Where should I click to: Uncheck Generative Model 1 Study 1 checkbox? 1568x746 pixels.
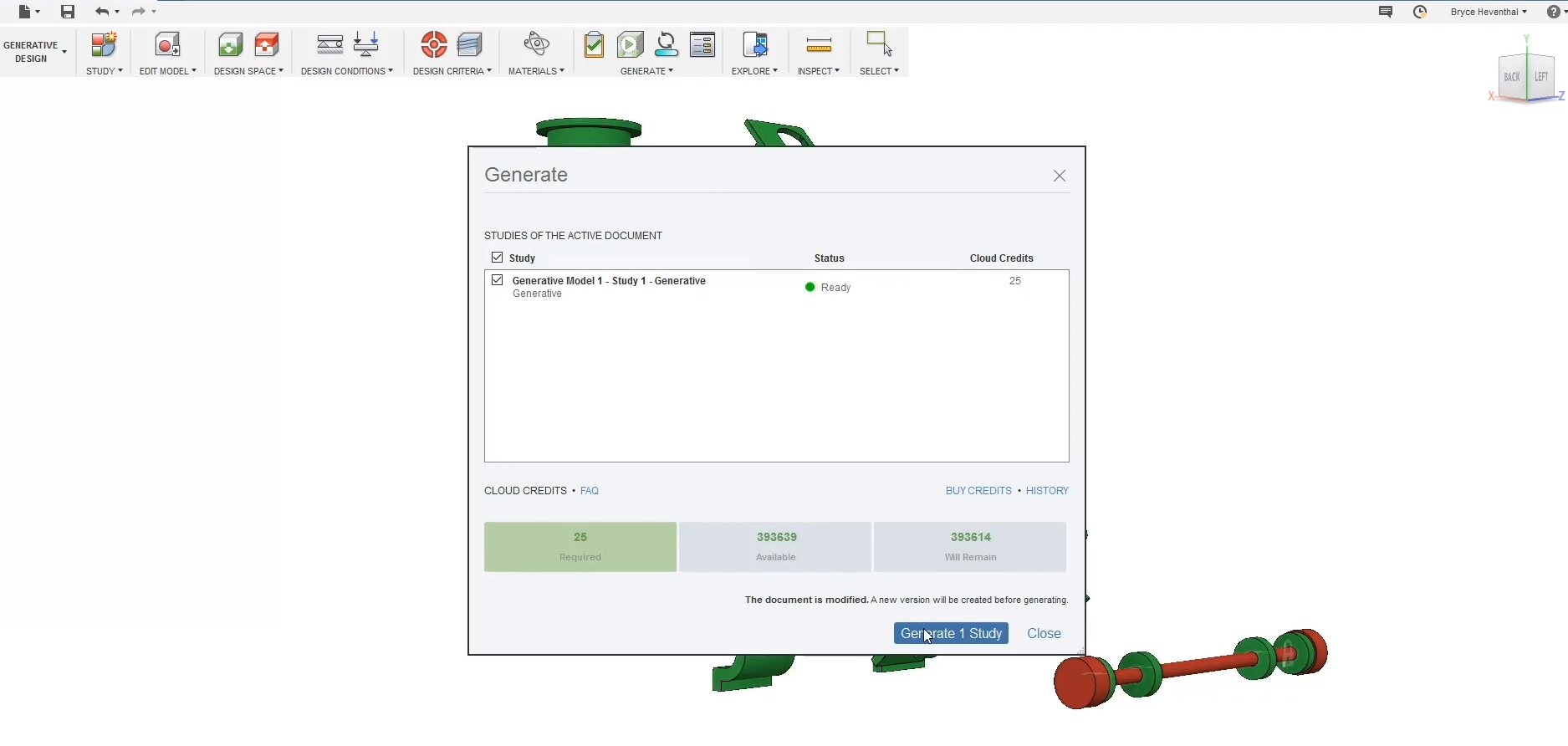coord(497,280)
